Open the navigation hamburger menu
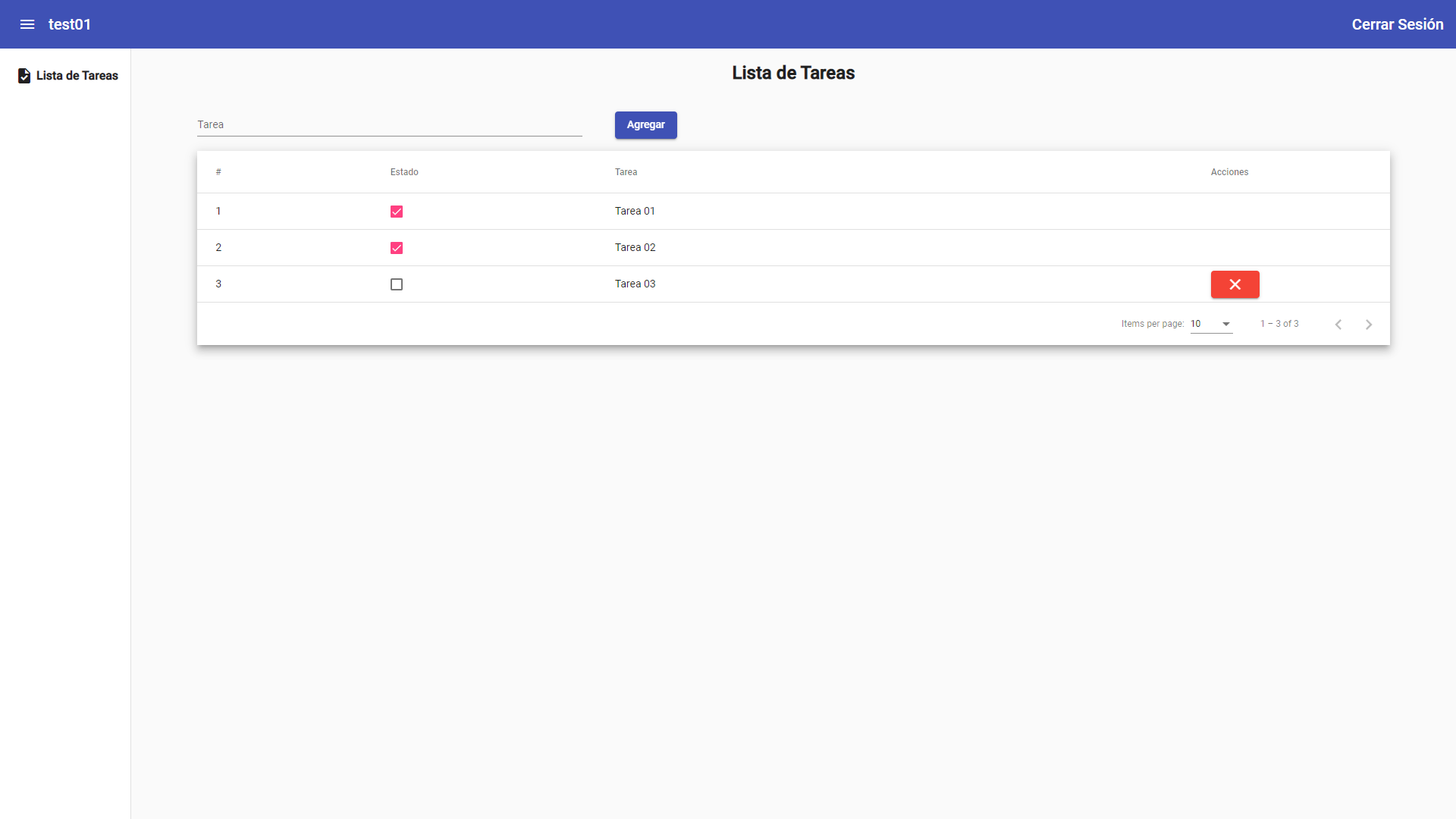The width and height of the screenshot is (1456, 819). click(27, 24)
